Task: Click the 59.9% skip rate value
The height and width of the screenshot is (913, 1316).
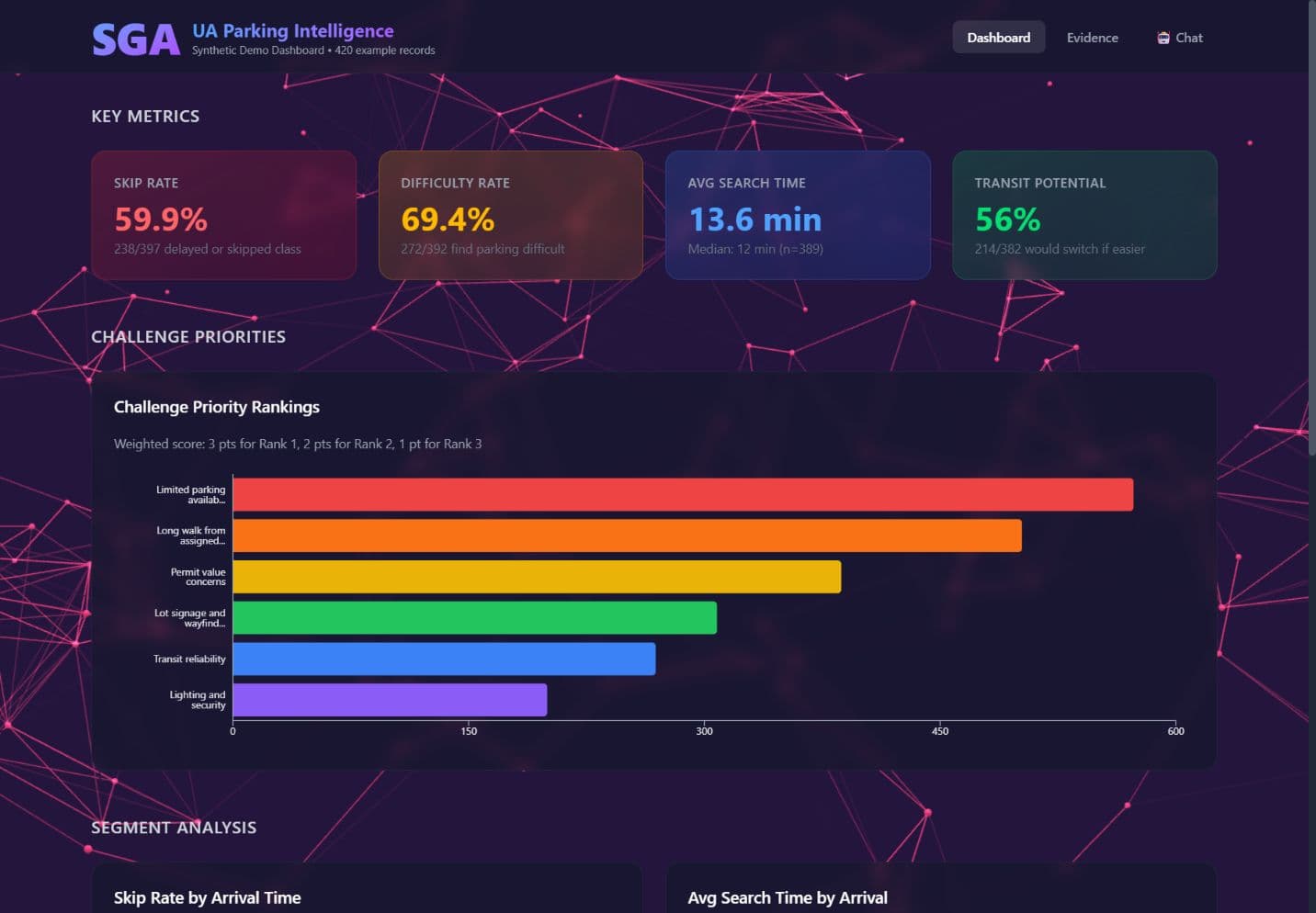Action: pyautogui.click(x=161, y=220)
